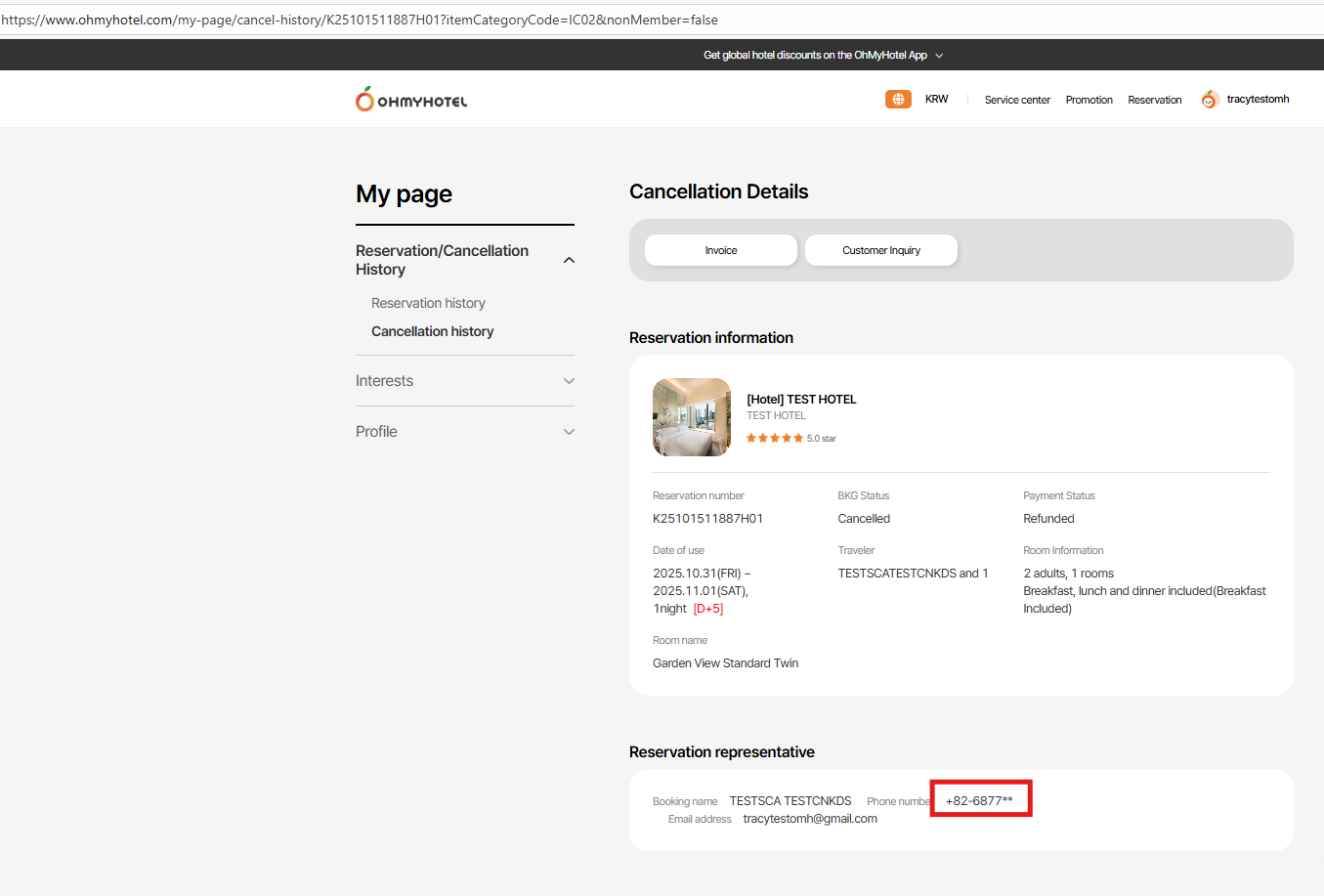
Task: Click the Refunded payment status
Action: pyautogui.click(x=1048, y=519)
